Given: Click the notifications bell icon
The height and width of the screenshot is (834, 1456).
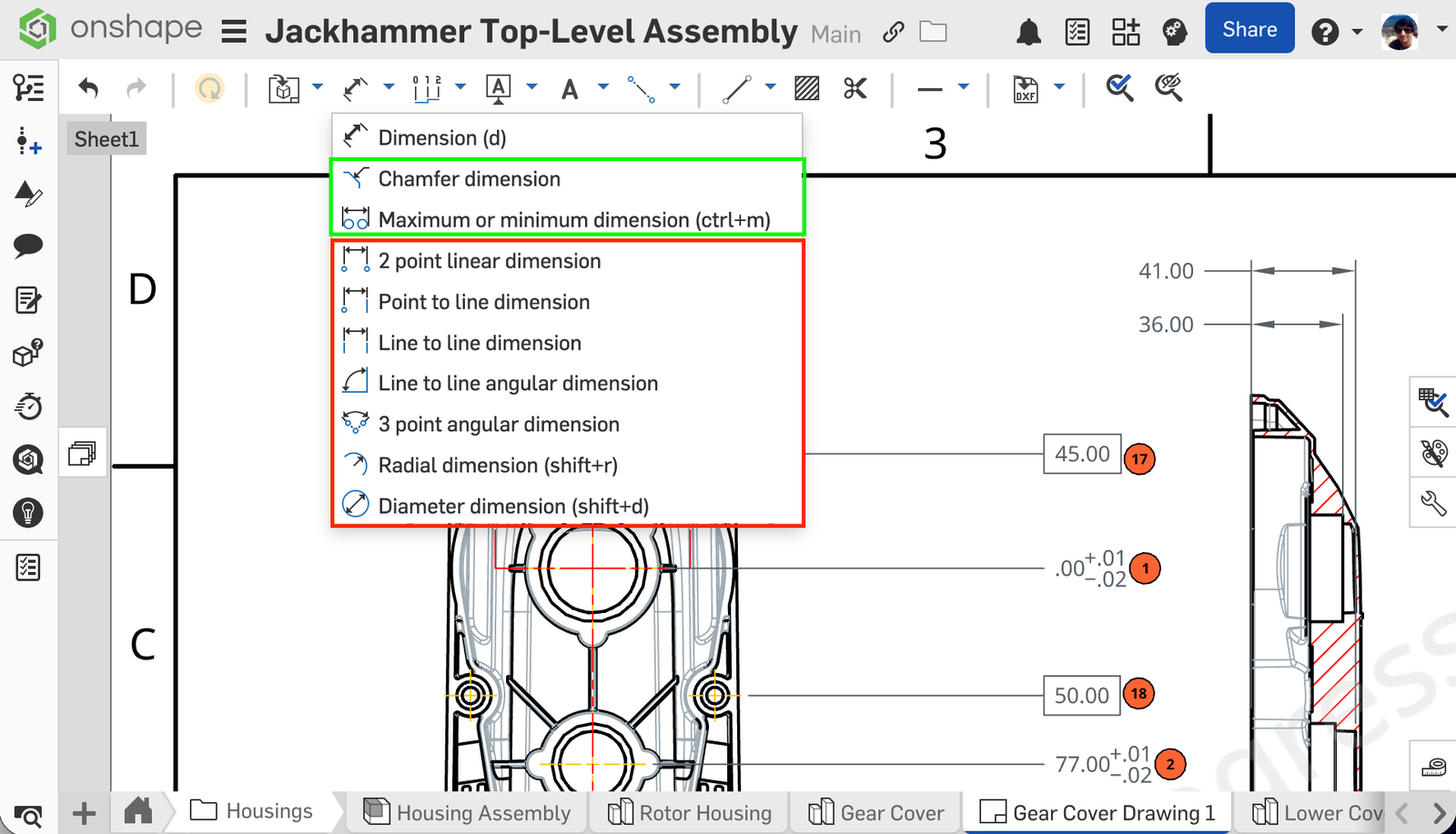Looking at the screenshot, I should 1028,33.
